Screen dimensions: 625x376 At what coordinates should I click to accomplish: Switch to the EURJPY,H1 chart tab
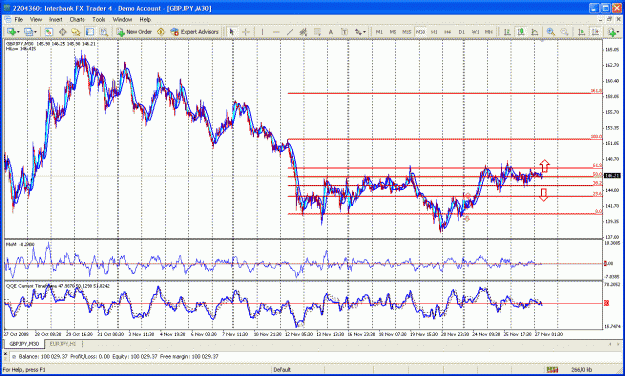(x=63, y=344)
